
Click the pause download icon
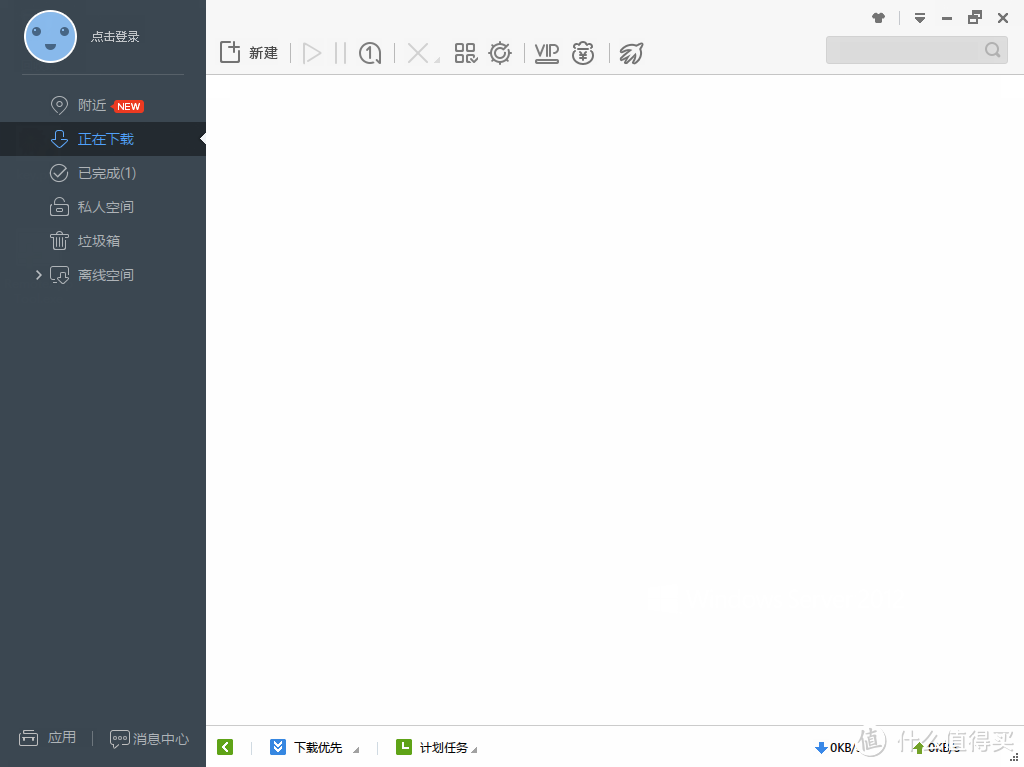(x=340, y=53)
